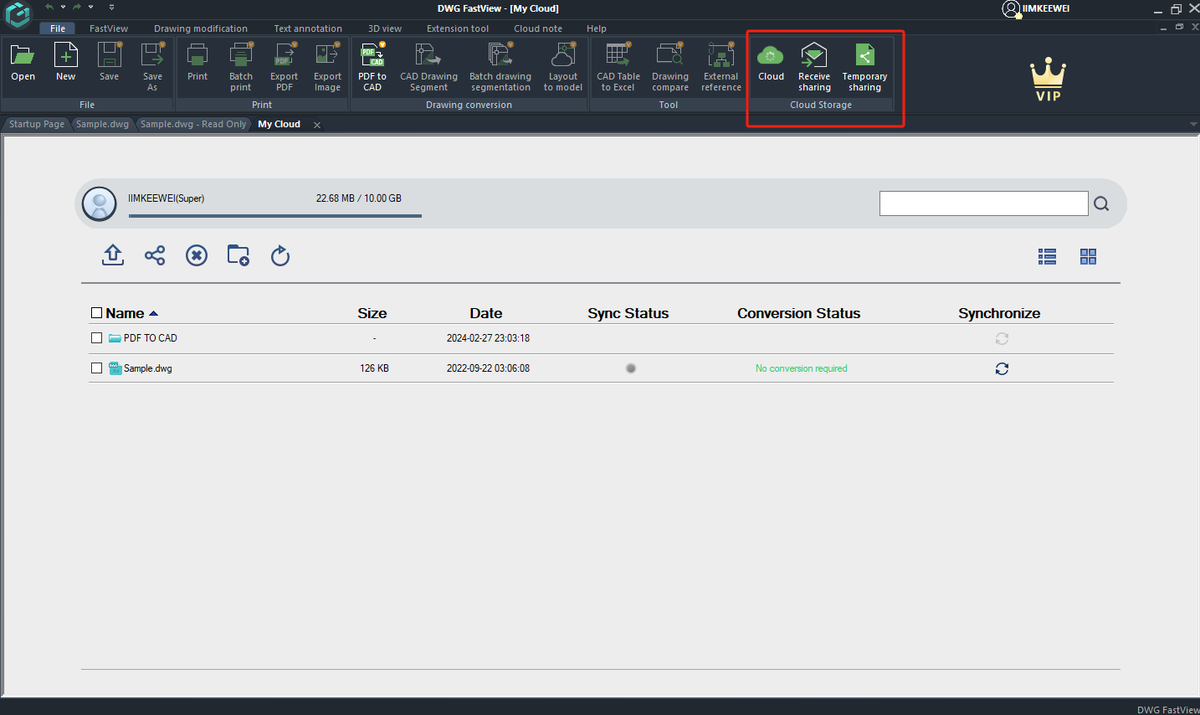
Task: Switch to the Startup Page tab
Action: 37,124
